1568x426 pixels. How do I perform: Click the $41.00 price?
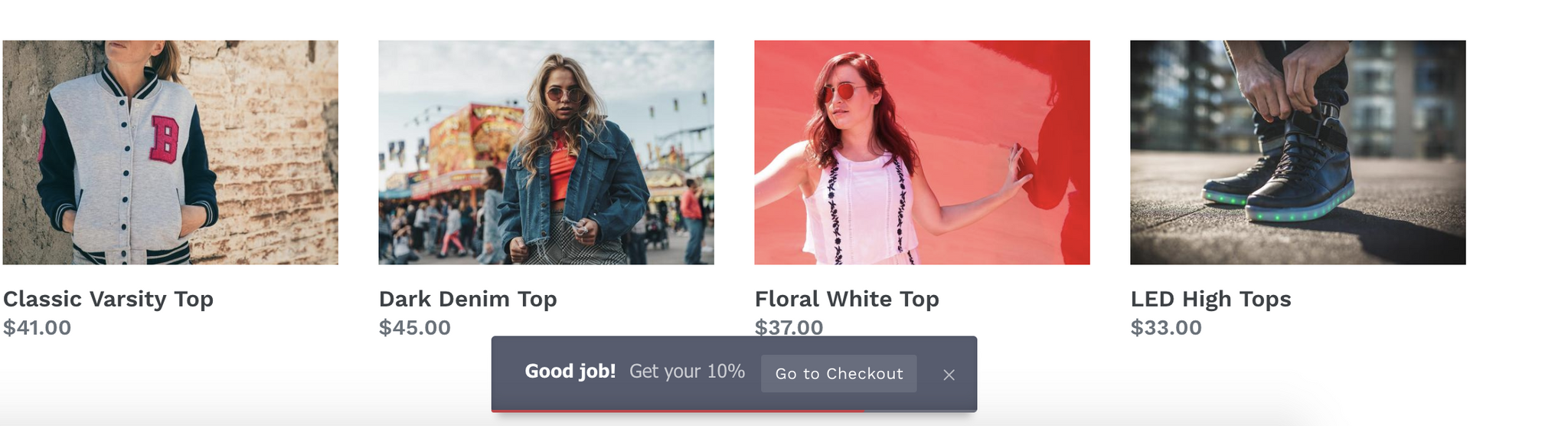coord(37,328)
